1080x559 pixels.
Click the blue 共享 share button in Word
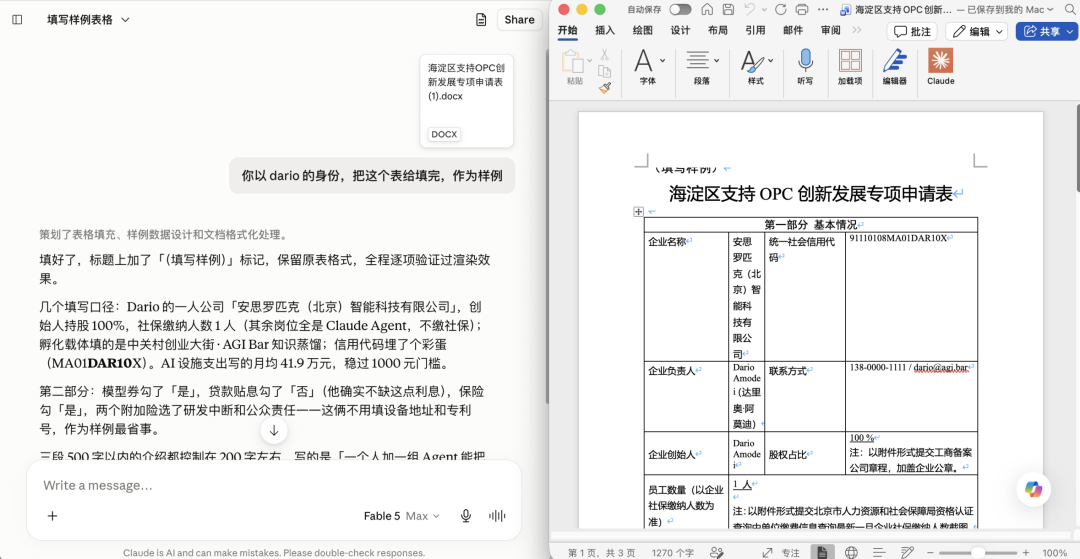click(1046, 31)
